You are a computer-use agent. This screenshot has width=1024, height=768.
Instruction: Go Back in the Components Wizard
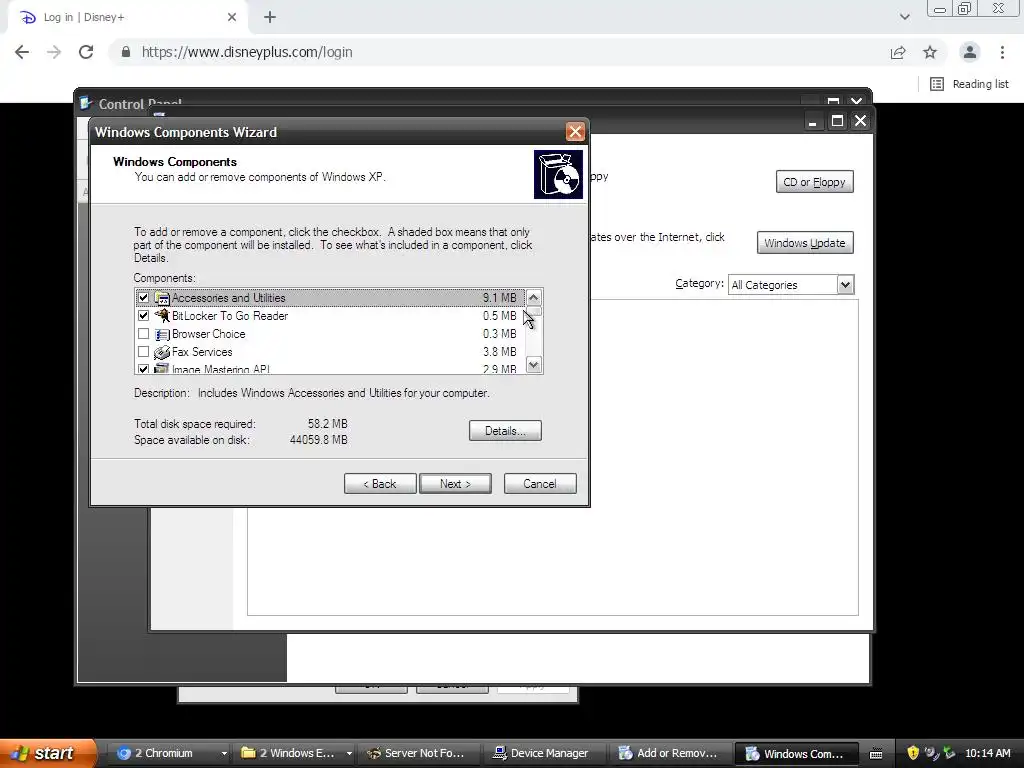(380, 483)
